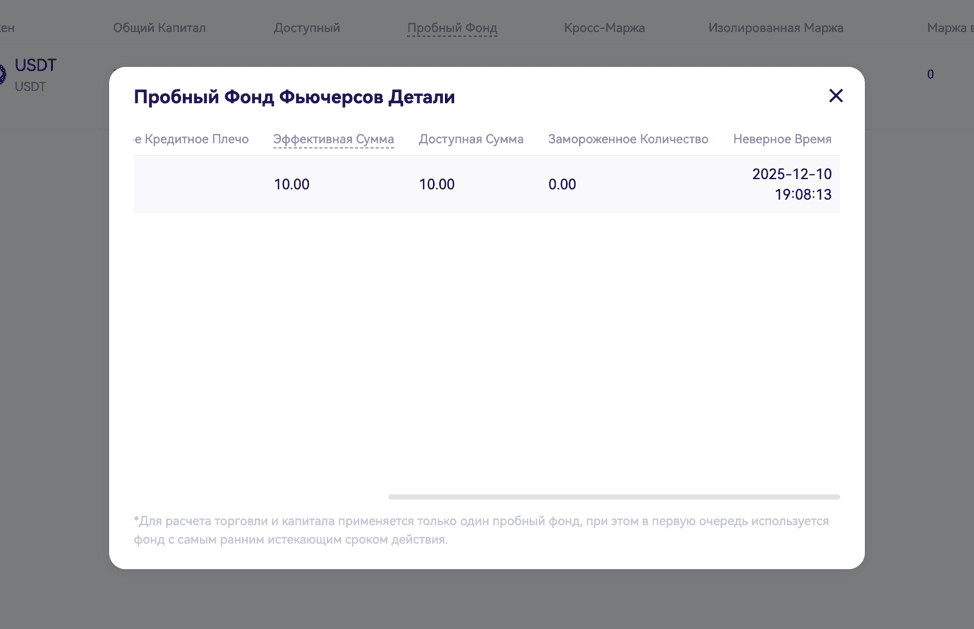Viewport: 974px width, 629px height.
Task: Click the 10.00 value under Эффективная Сумма
Action: [x=292, y=184]
